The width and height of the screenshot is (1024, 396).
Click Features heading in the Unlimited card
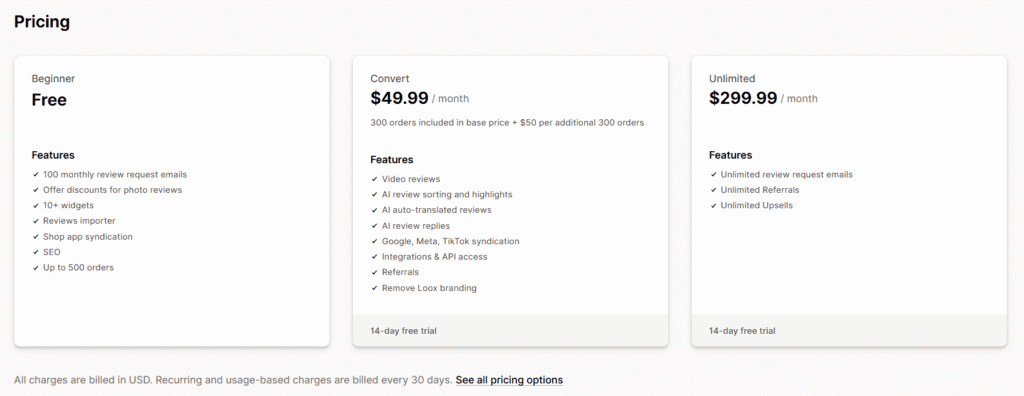pyautogui.click(x=731, y=155)
